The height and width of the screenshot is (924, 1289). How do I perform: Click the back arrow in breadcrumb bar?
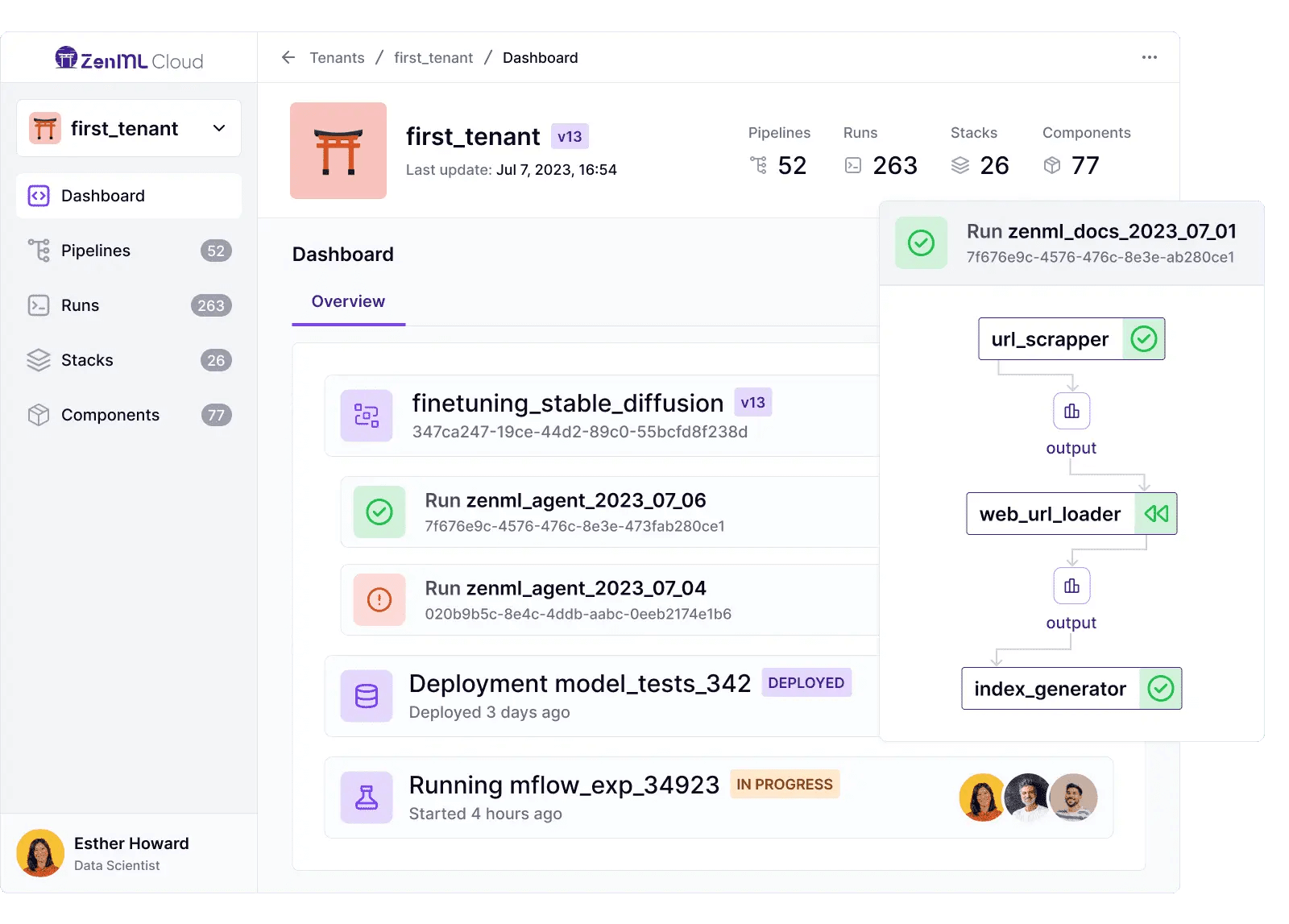[x=288, y=57]
